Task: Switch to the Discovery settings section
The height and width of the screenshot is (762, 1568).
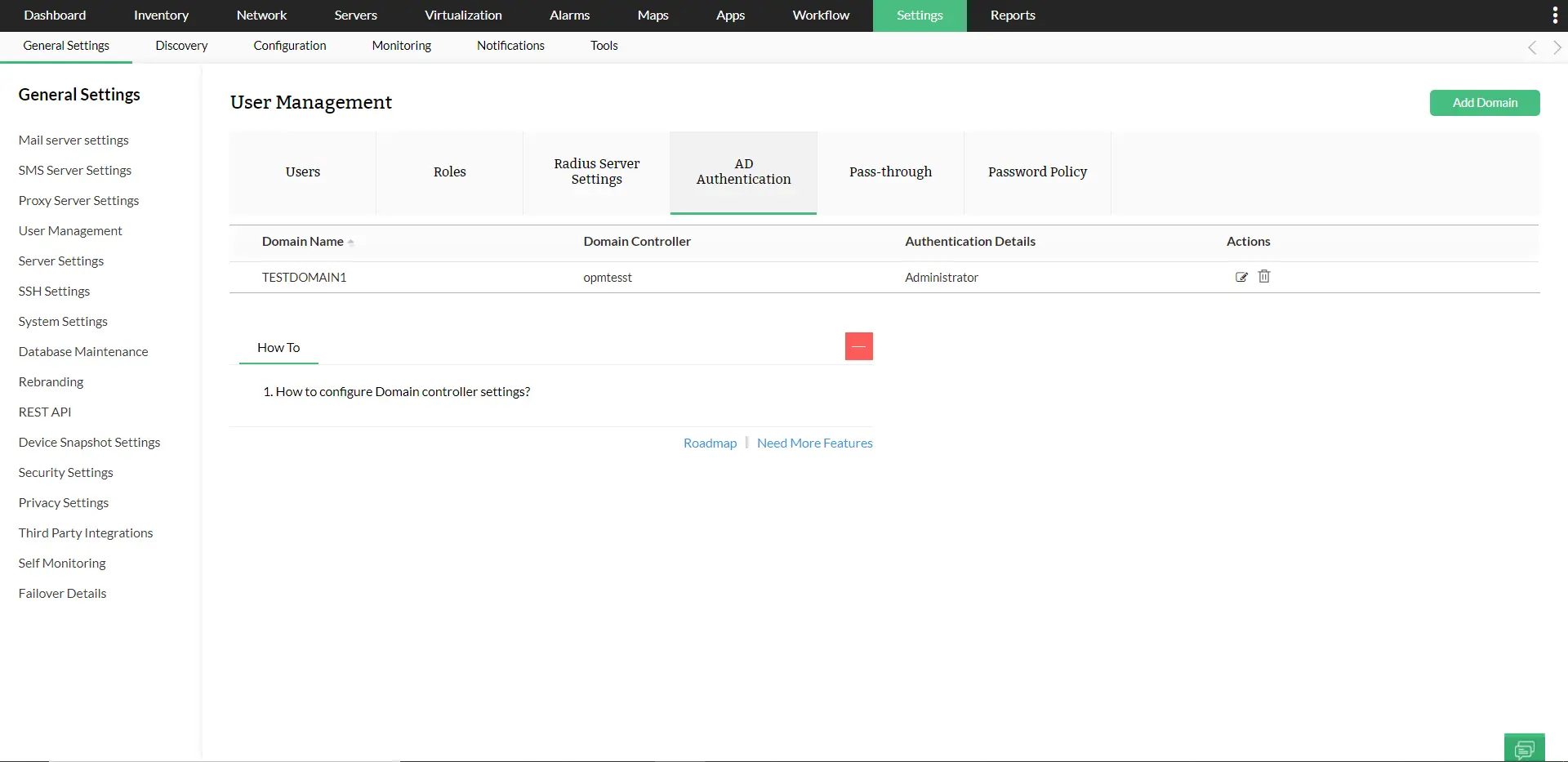Action: (x=181, y=46)
